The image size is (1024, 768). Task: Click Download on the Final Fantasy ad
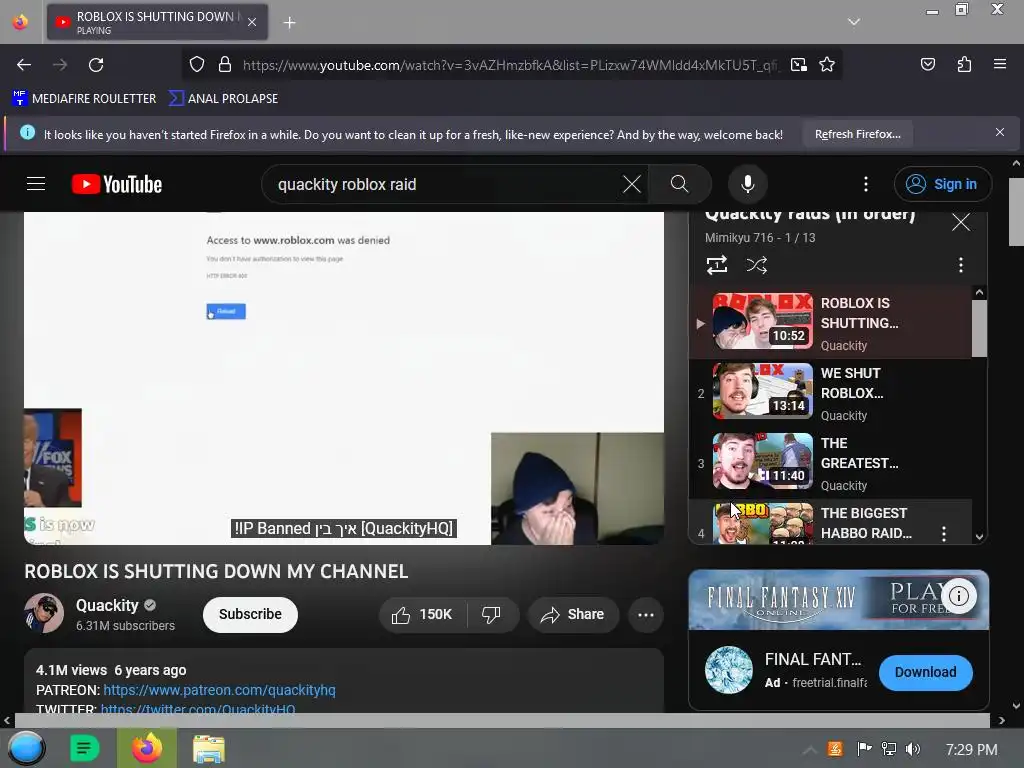click(925, 672)
